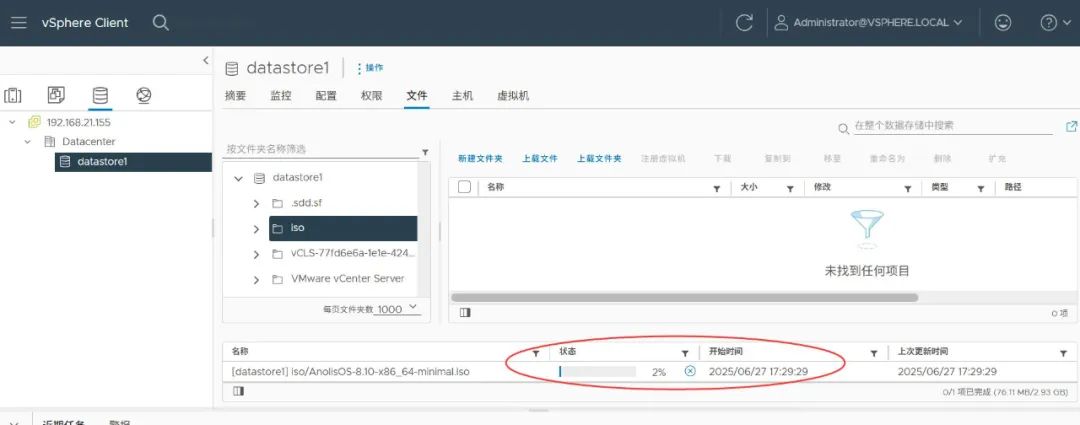Filter the 开始时间 column
This screenshot has width=1080, height=425.
[873, 353]
